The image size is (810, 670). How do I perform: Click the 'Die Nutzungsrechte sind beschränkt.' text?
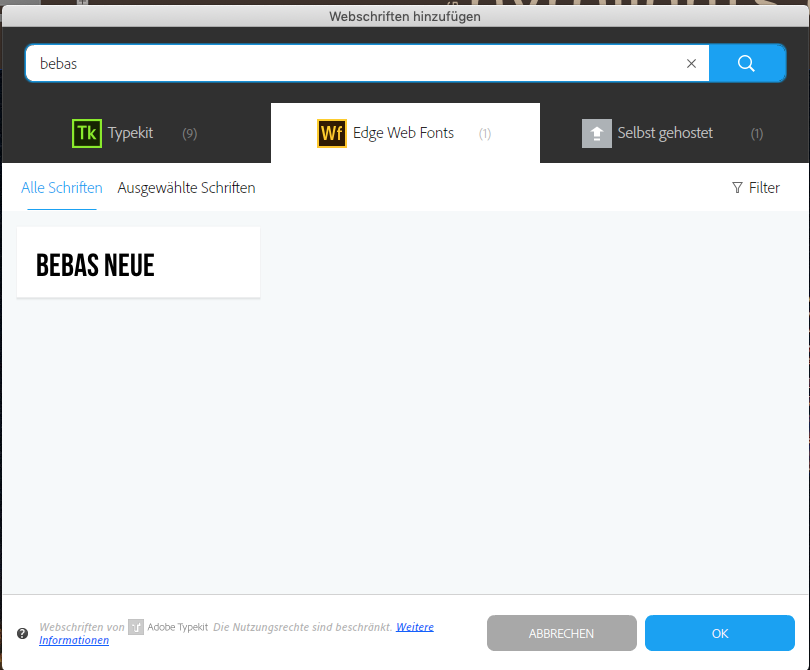(x=303, y=627)
